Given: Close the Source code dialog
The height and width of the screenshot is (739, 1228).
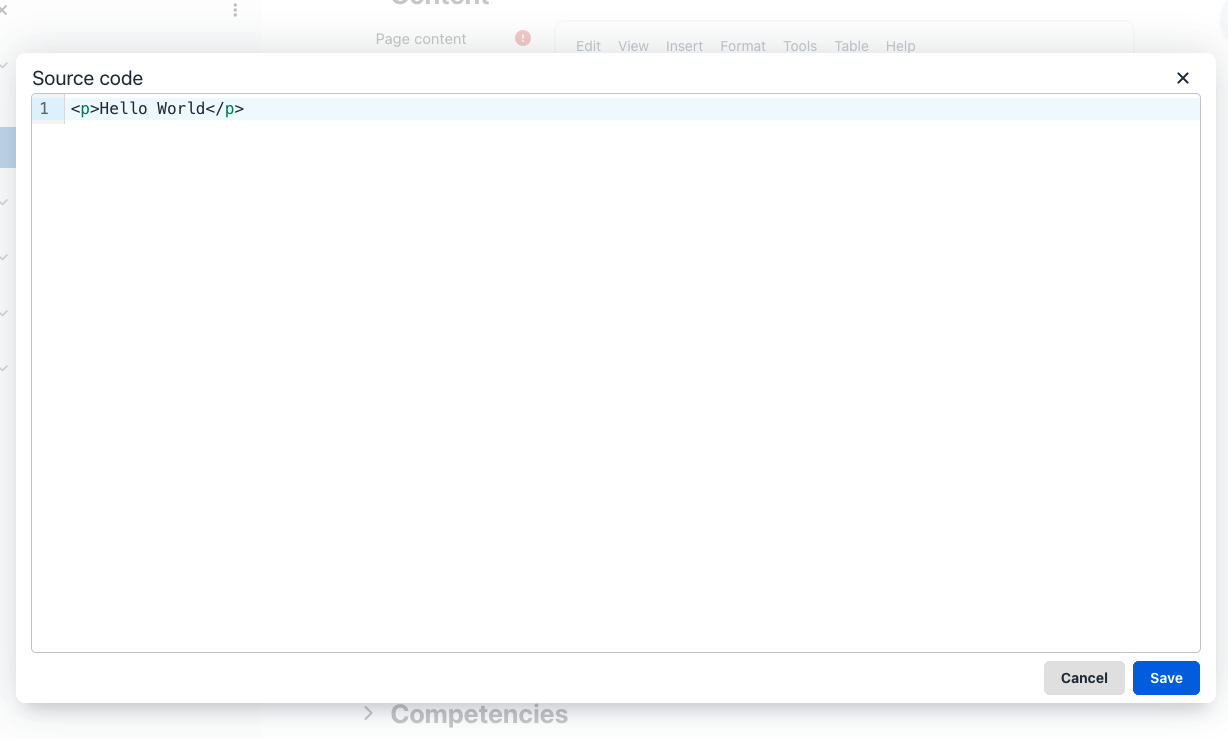Looking at the screenshot, I should pos(1183,78).
